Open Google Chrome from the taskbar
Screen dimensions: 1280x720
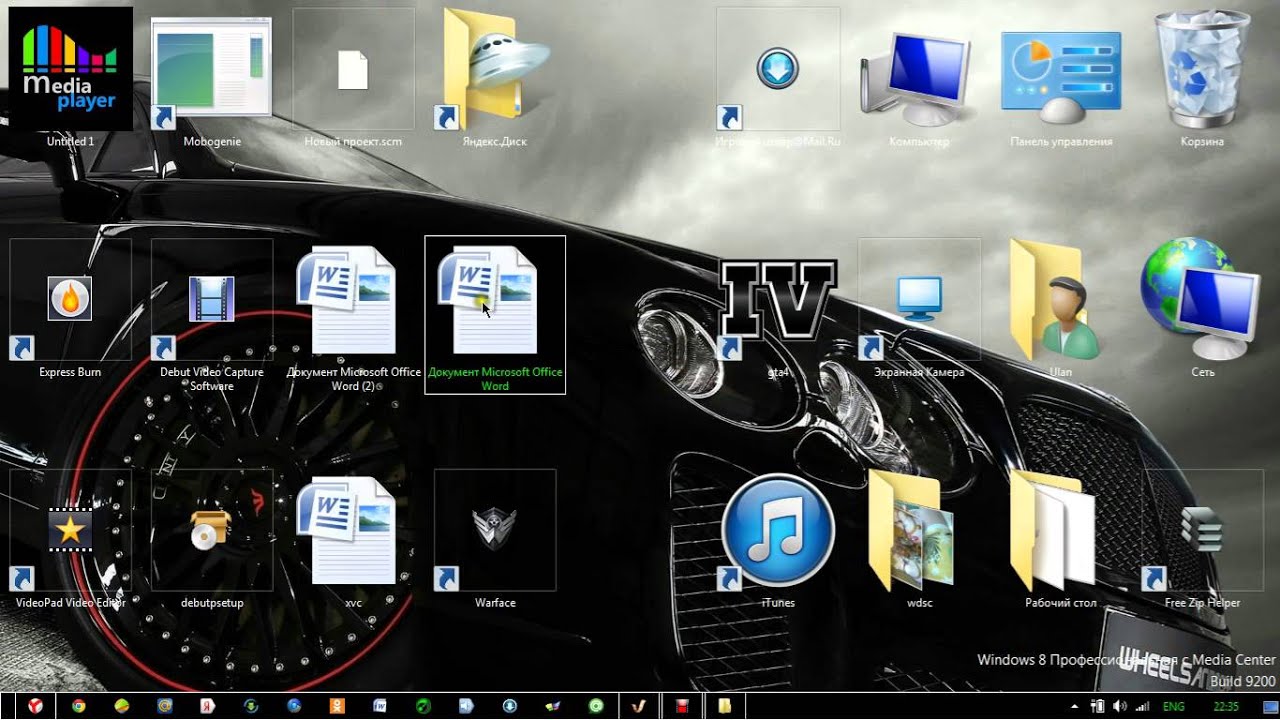tap(78, 706)
